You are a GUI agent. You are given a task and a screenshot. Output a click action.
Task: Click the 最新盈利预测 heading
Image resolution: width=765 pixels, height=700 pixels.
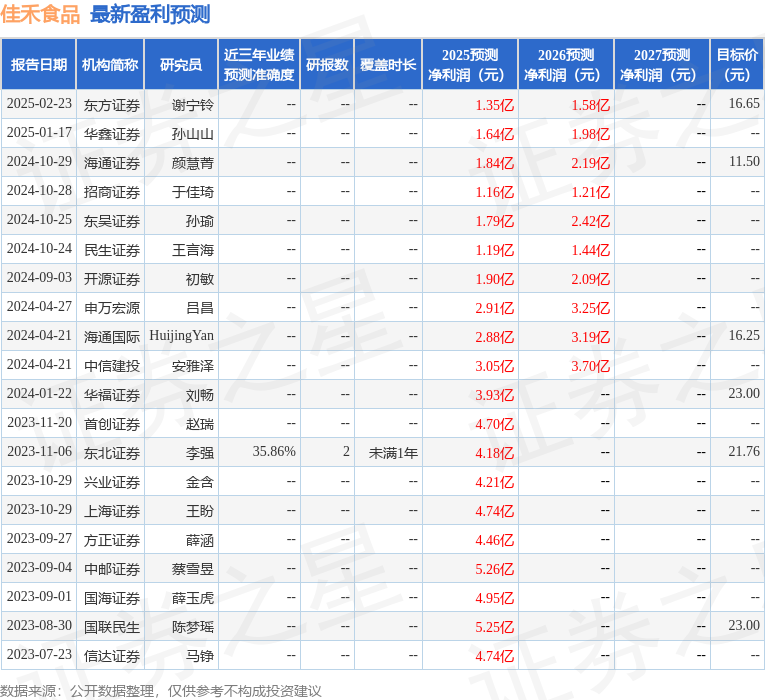150,14
